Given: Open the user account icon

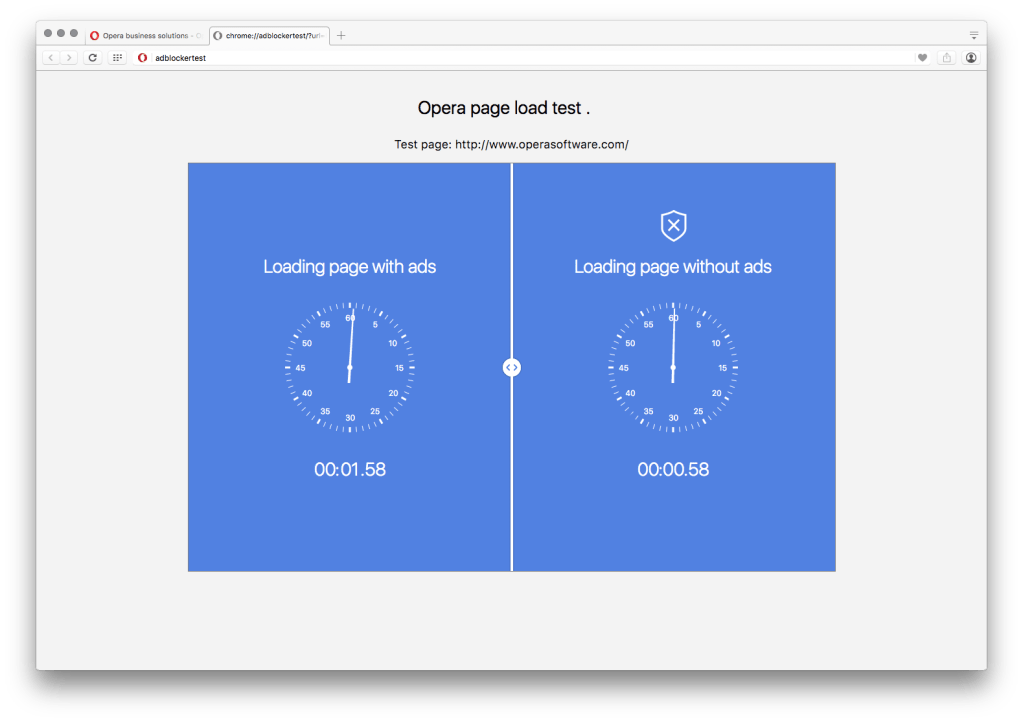Looking at the screenshot, I should [971, 57].
